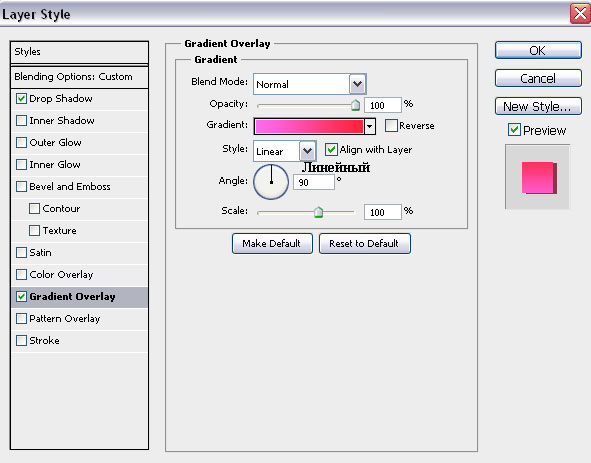Toggle the Drop Shadow checkbox
The width and height of the screenshot is (591, 463).
[x=21, y=99]
